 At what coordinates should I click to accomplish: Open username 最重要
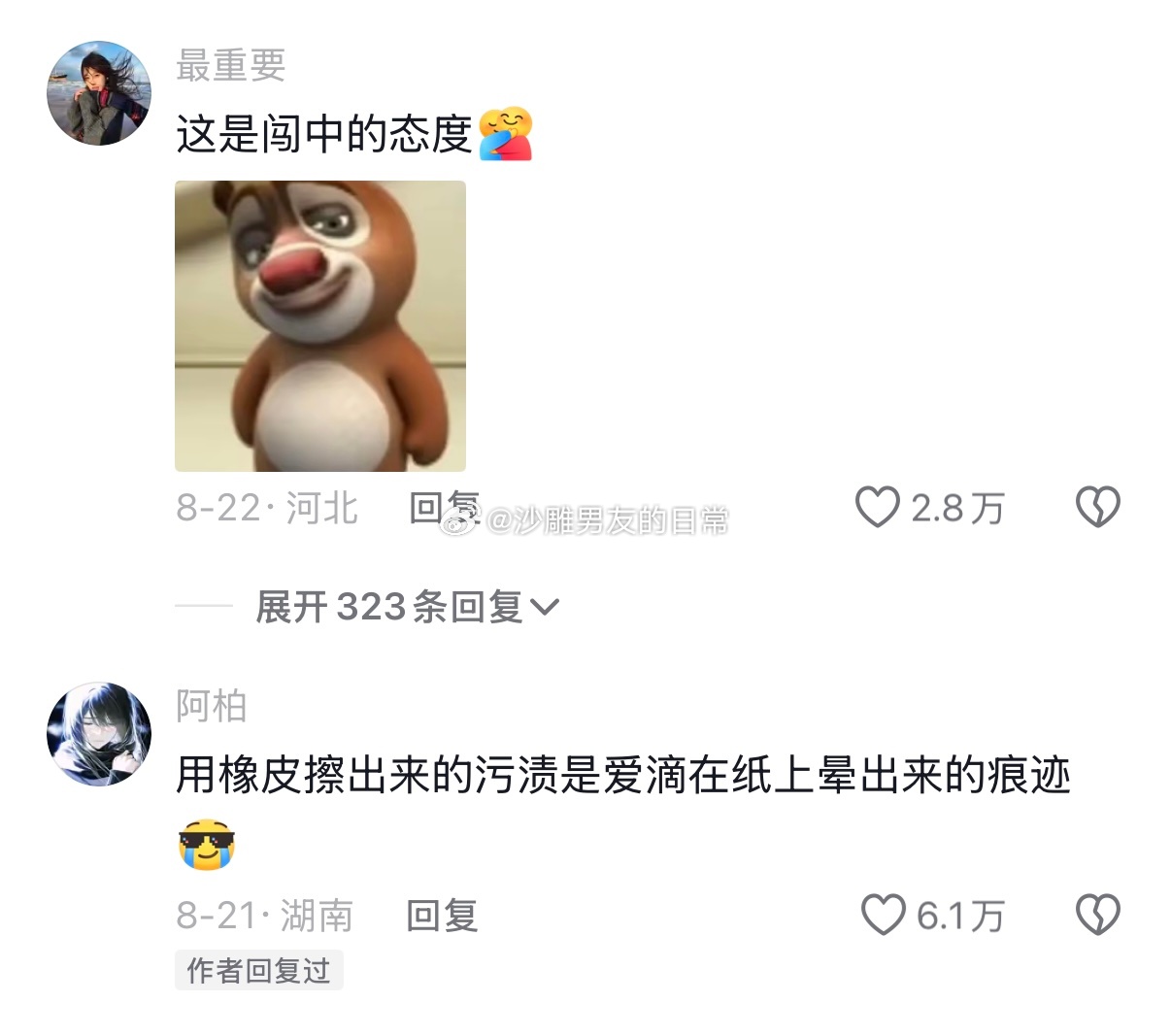231,65
